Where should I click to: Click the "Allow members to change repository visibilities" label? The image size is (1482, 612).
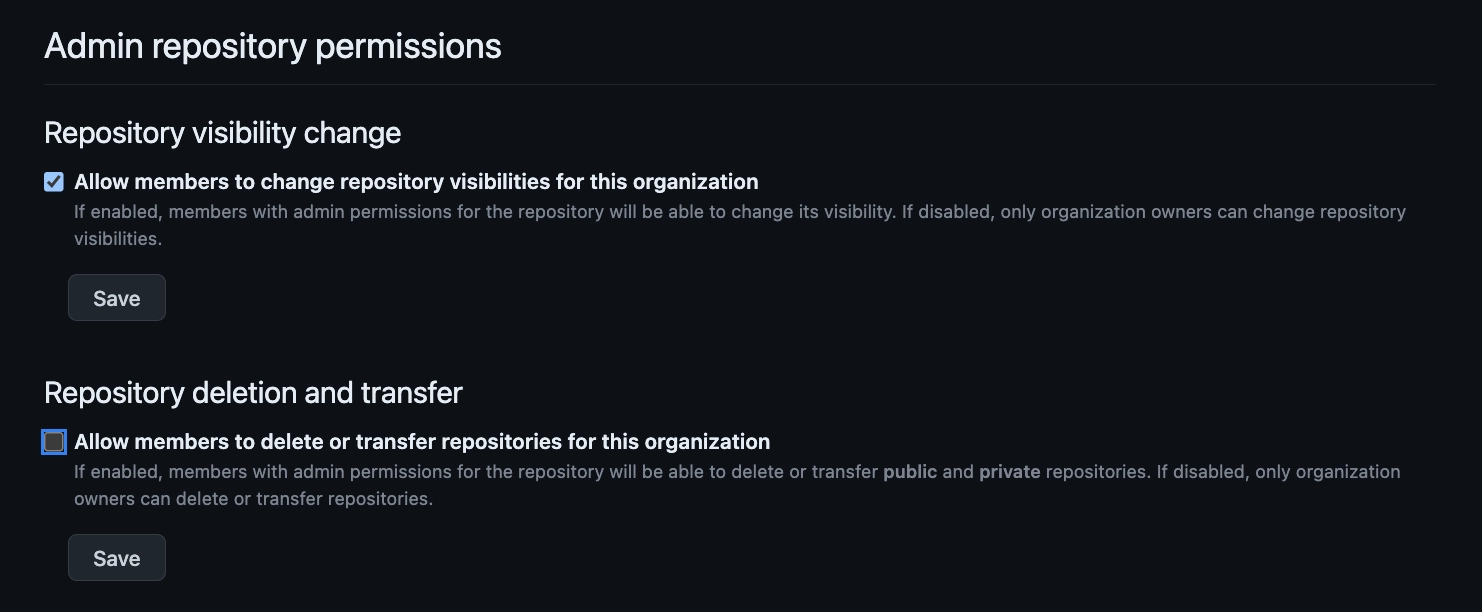pyautogui.click(x=415, y=182)
